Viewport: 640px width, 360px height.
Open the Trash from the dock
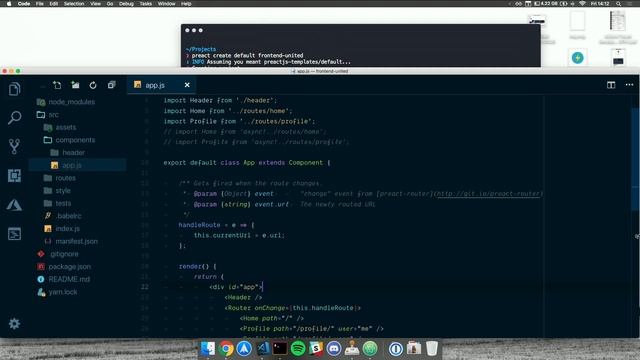(432, 349)
